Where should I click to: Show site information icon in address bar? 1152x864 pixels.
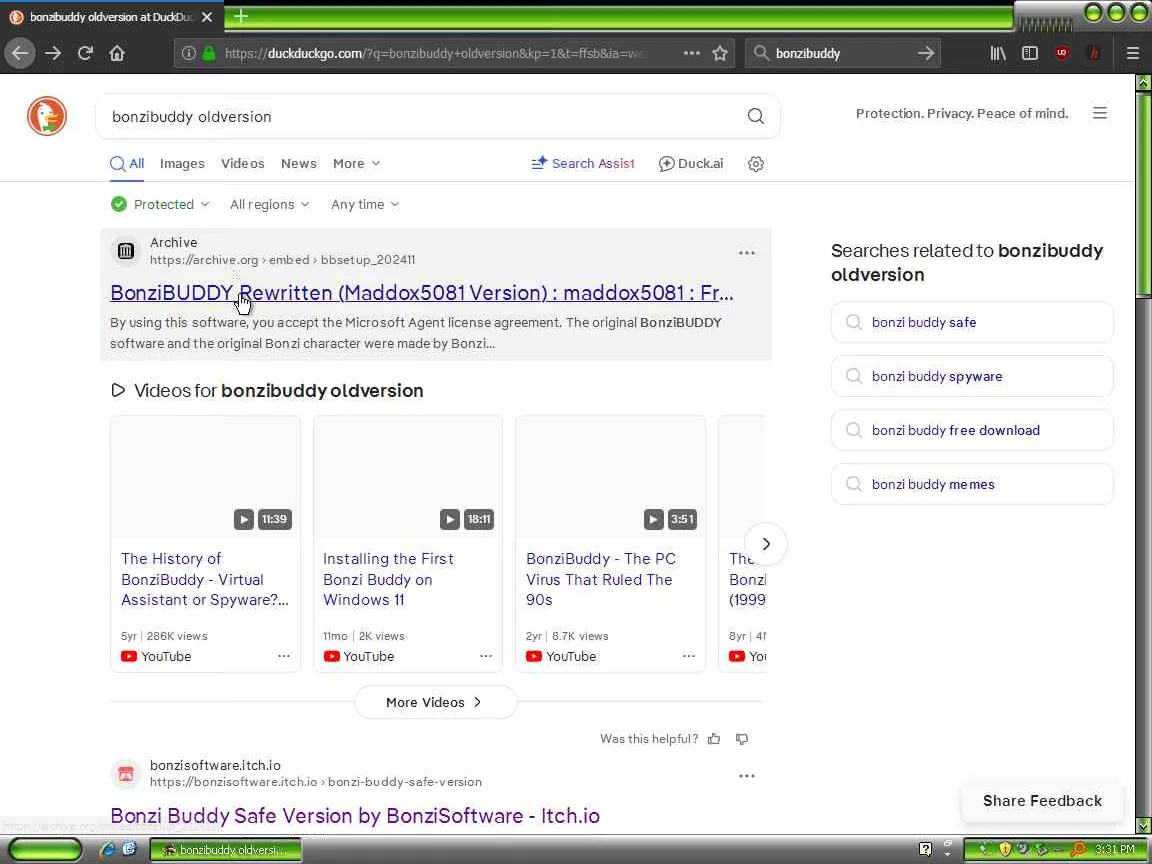point(189,53)
